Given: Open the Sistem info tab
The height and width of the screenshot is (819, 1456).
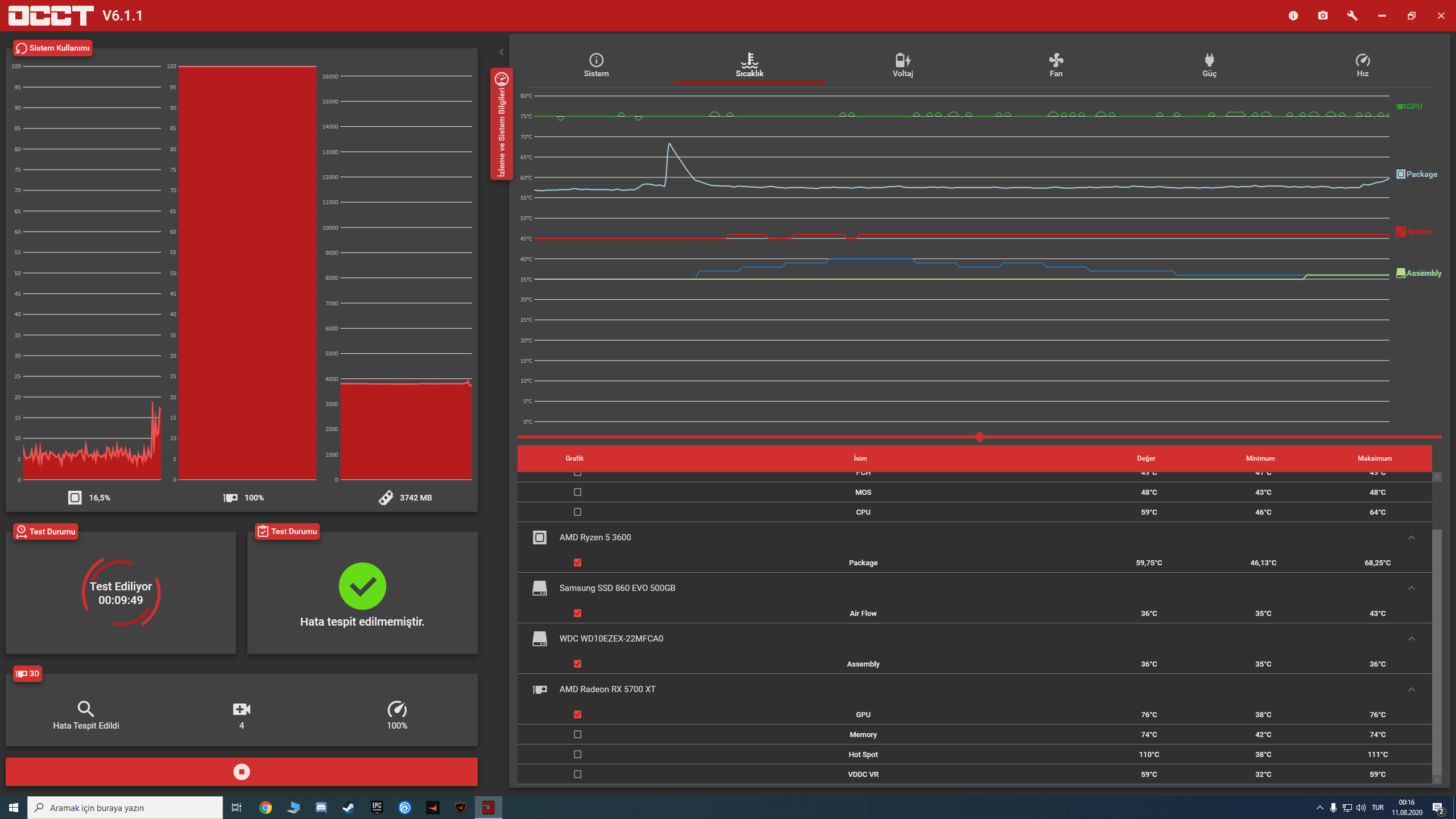Looking at the screenshot, I should 596,65.
